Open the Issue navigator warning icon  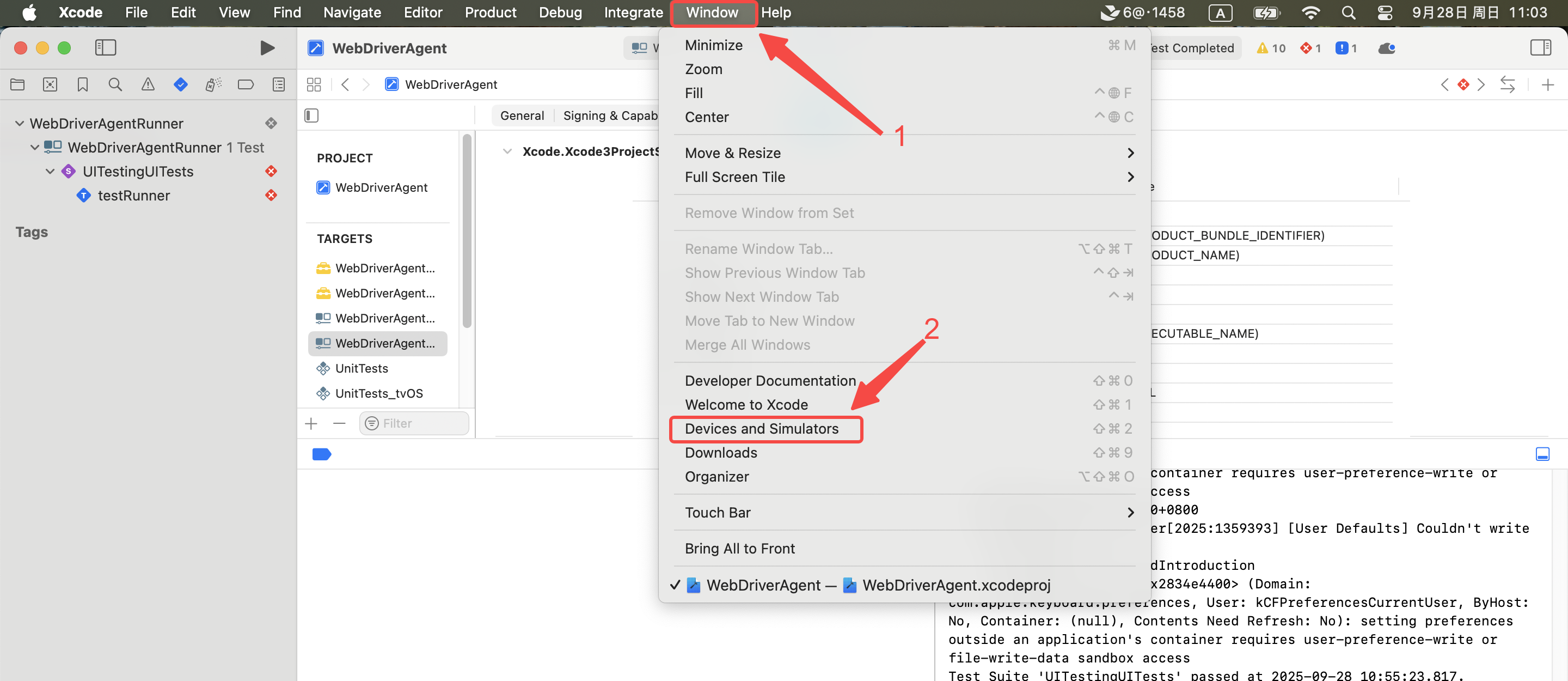(148, 84)
